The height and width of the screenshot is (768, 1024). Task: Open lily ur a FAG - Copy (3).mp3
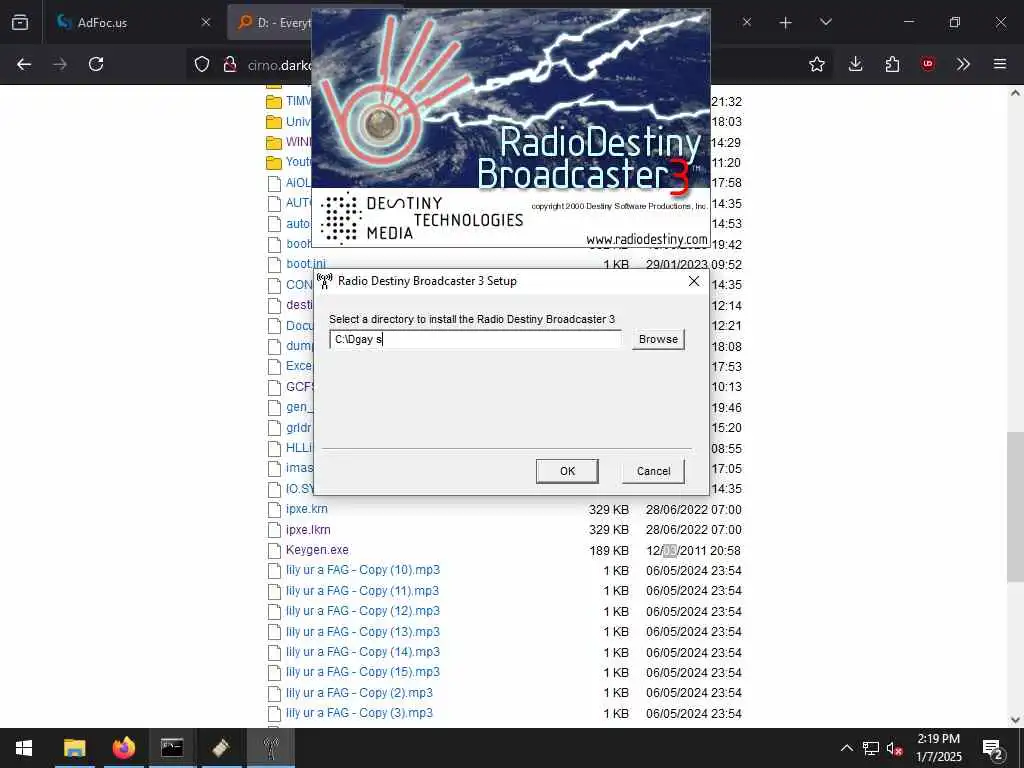359,712
